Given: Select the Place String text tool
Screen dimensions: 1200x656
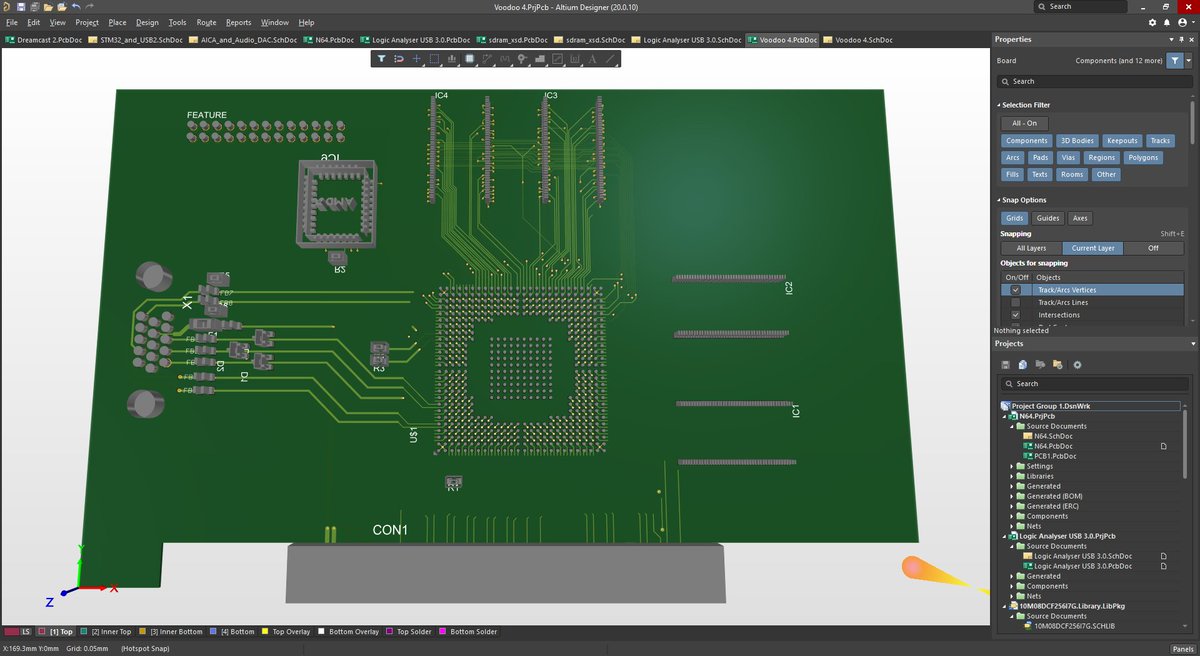Looking at the screenshot, I should [x=592, y=59].
